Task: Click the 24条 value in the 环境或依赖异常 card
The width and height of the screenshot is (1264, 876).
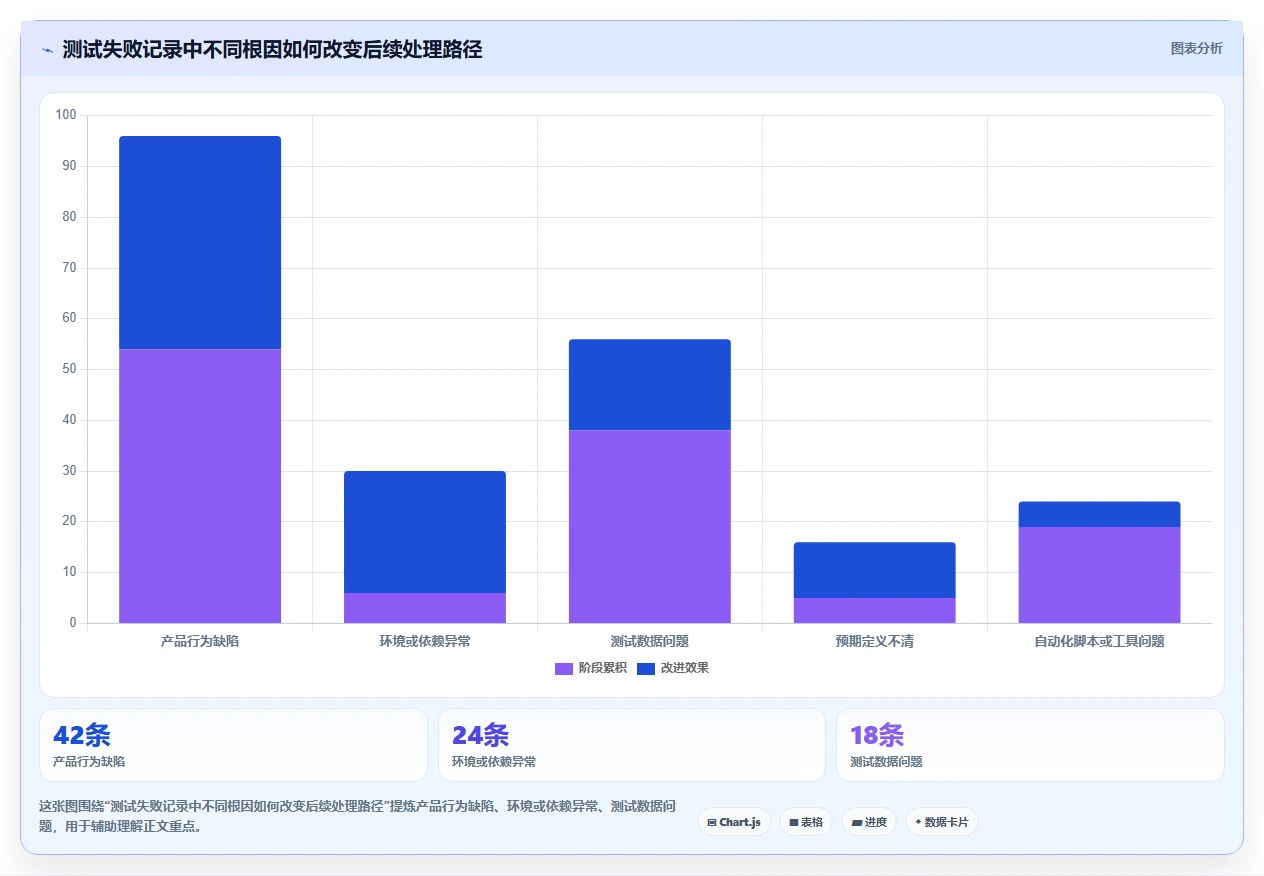Action: pyautogui.click(x=481, y=735)
